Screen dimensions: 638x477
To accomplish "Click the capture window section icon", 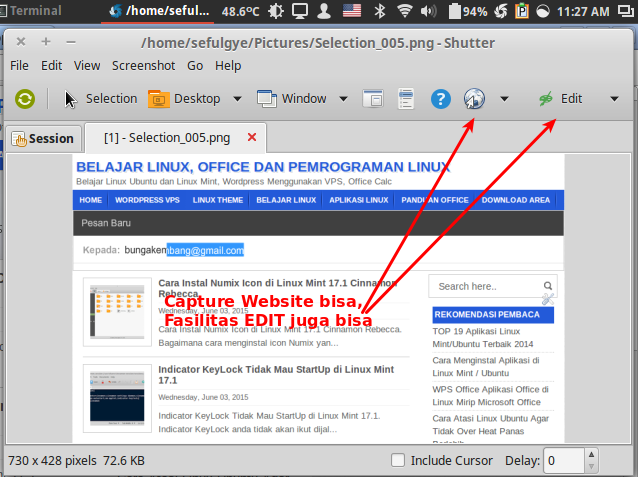I will coord(373,99).
